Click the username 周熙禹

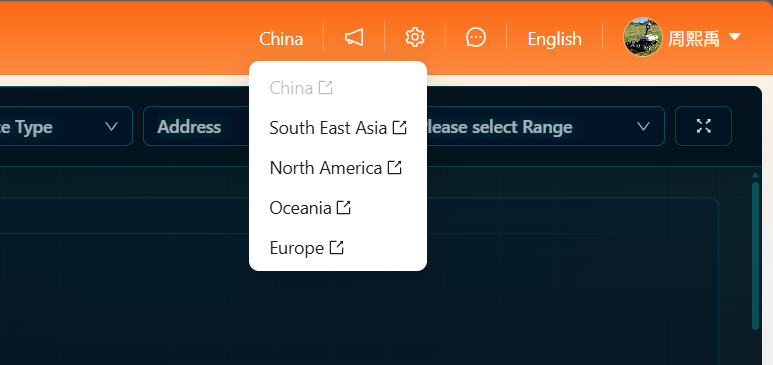coord(694,38)
